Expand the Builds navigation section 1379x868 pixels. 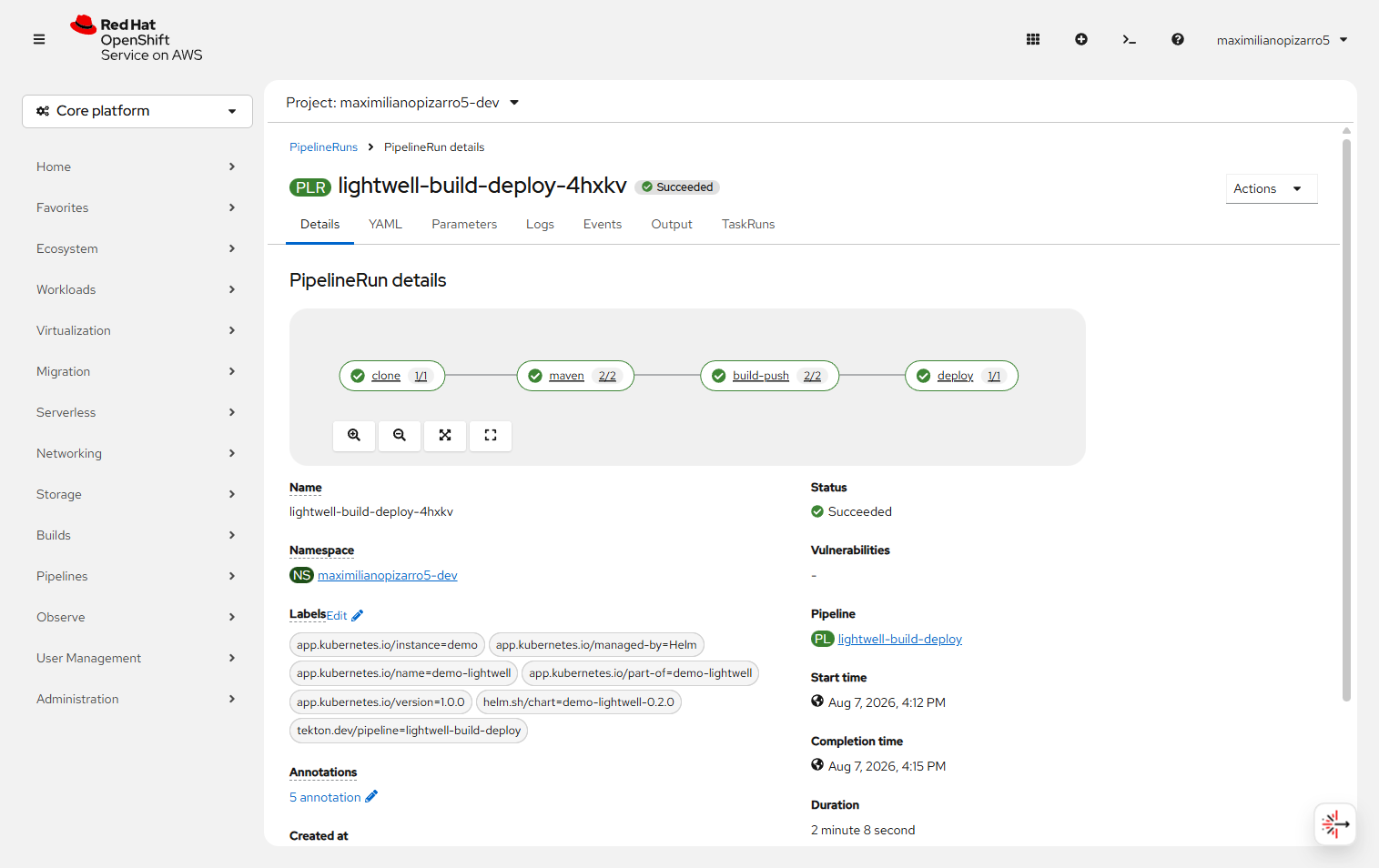pyautogui.click(x=137, y=535)
